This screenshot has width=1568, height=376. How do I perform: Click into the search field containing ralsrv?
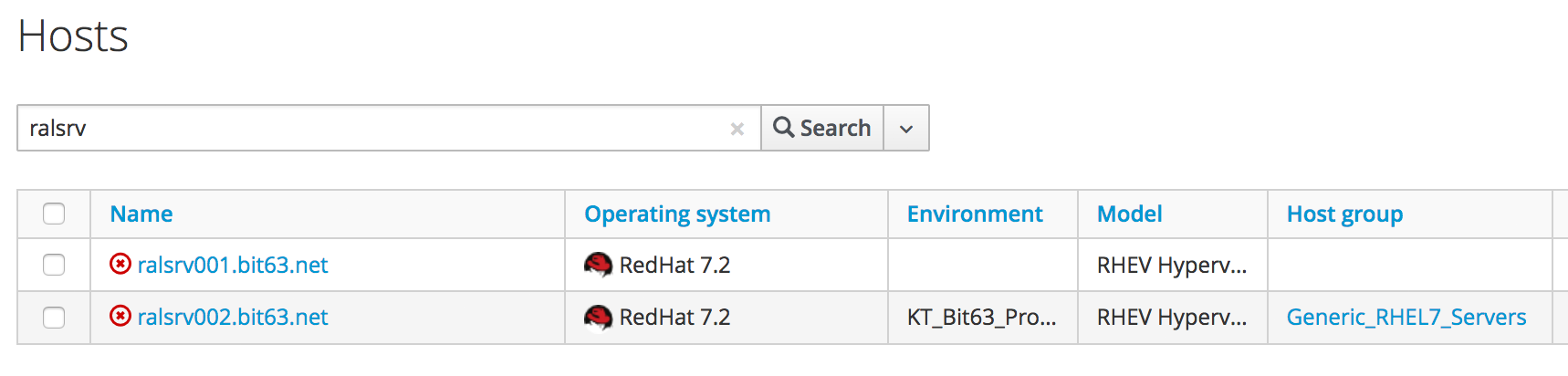(x=365, y=129)
